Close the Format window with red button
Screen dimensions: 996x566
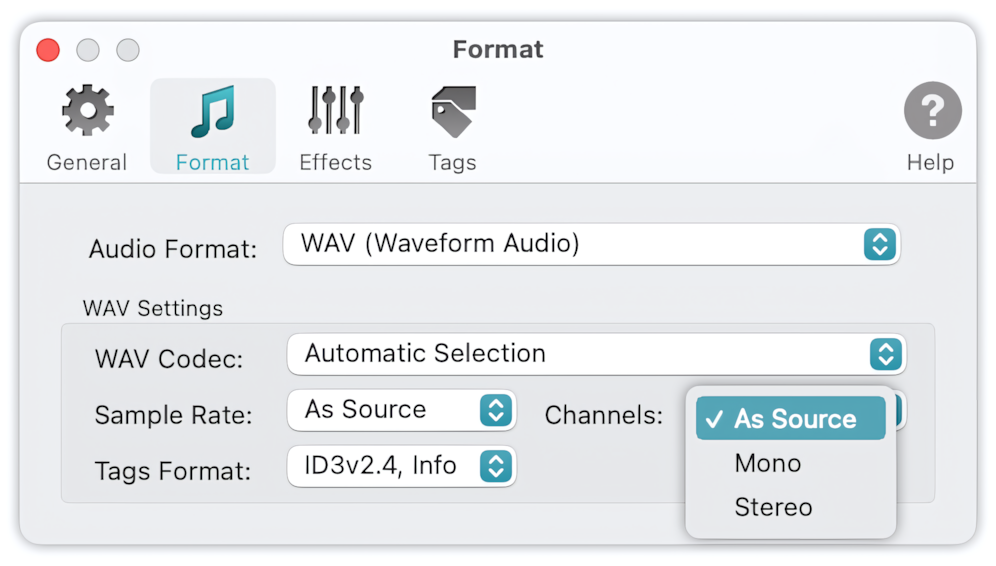[48, 50]
